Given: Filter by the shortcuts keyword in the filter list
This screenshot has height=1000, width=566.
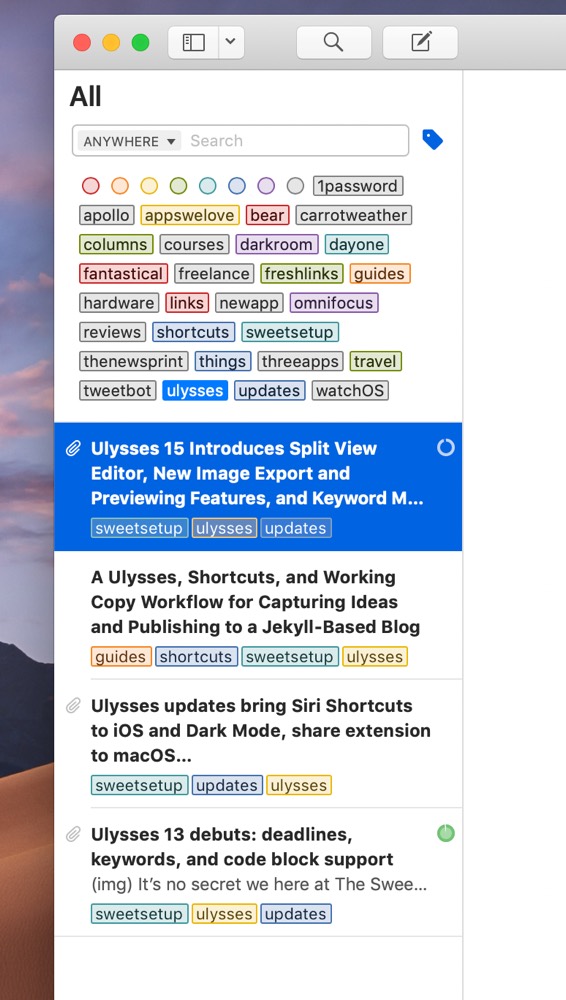Looking at the screenshot, I should coord(193,332).
